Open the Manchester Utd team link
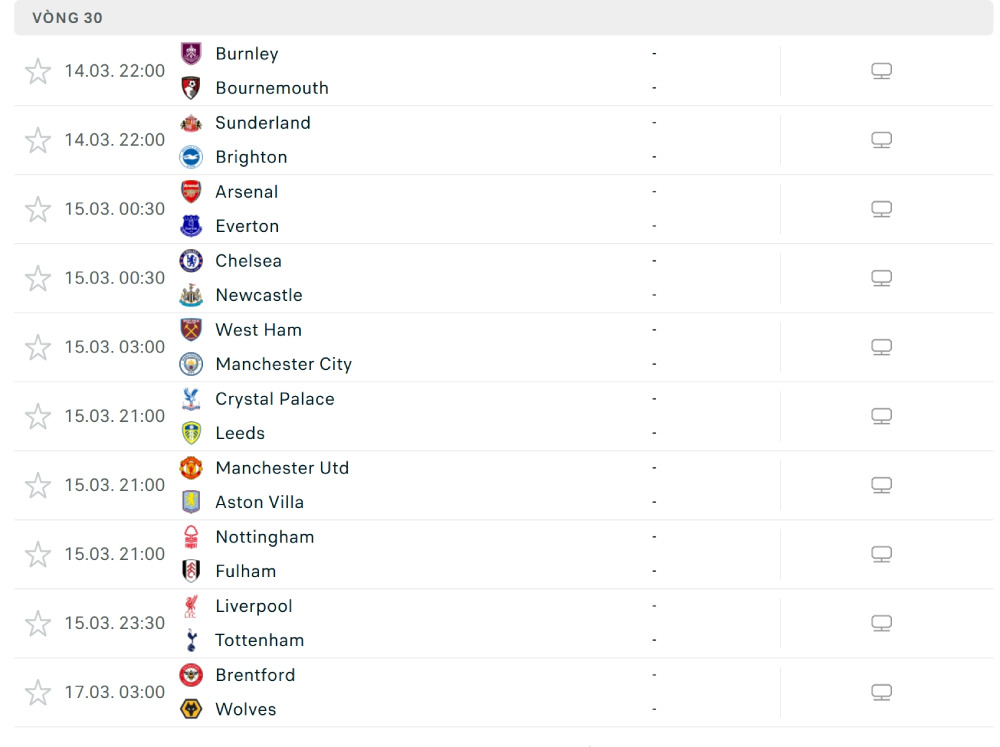 pos(282,468)
